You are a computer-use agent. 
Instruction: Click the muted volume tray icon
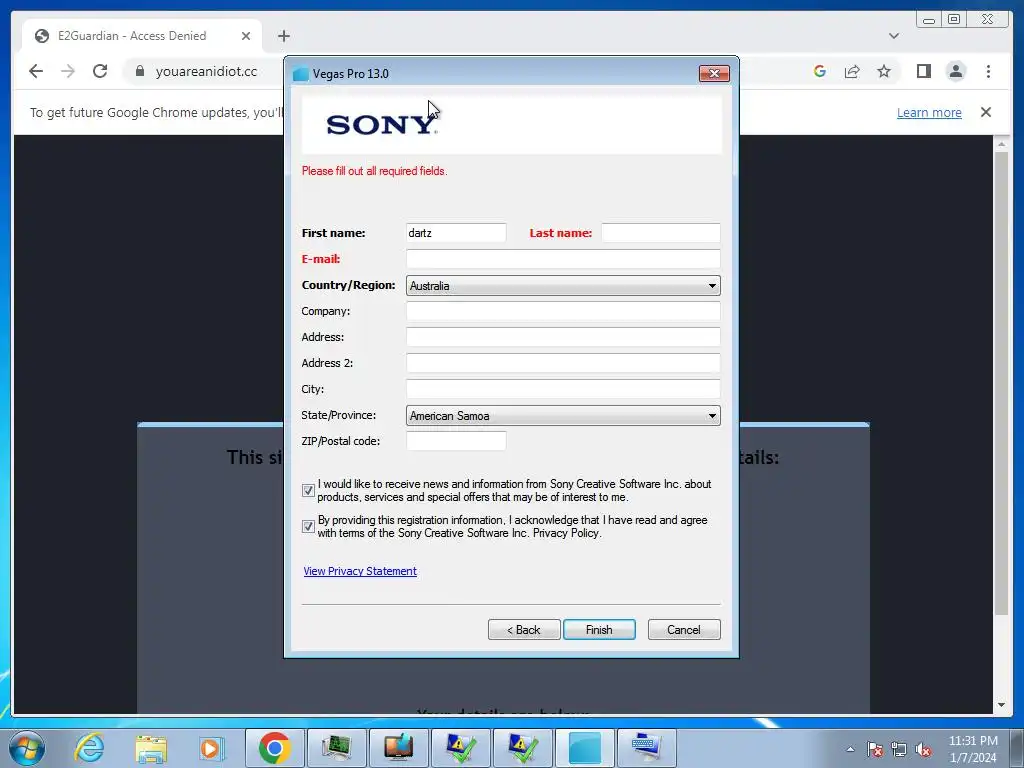(923, 749)
